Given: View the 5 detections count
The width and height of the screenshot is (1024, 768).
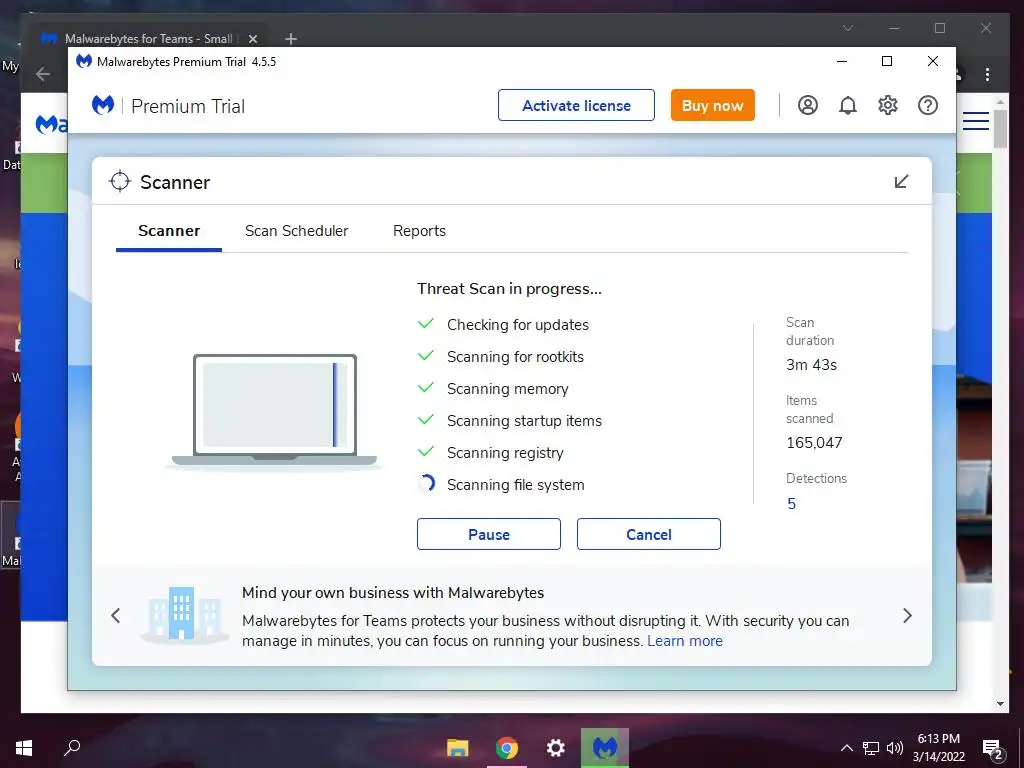Looking at the screenshot, I should tap(792, 504).
